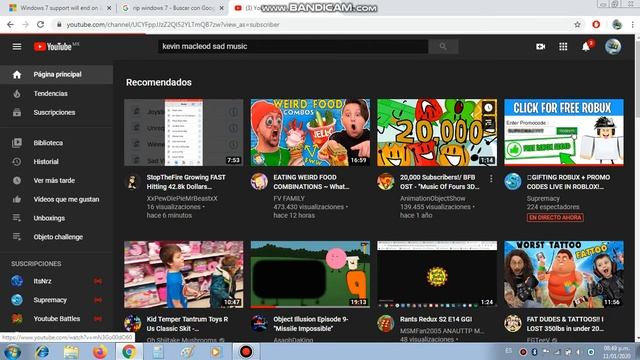Open 20,000 Subscribers BFB thumbnail

click(x=437, y=132)
